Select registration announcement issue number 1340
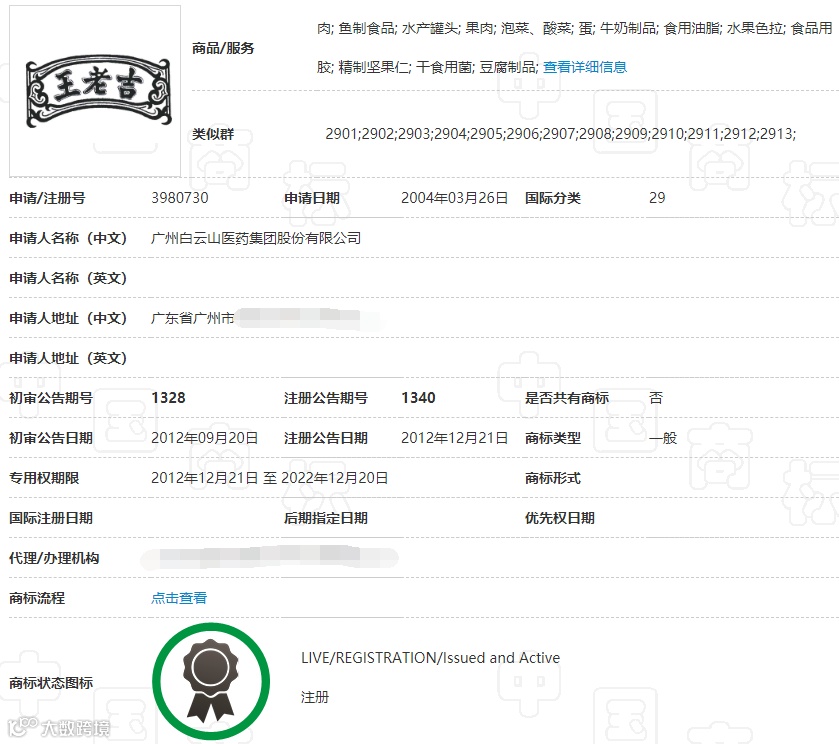This screenshot has height=744, width=839. [x=418, y=398]
